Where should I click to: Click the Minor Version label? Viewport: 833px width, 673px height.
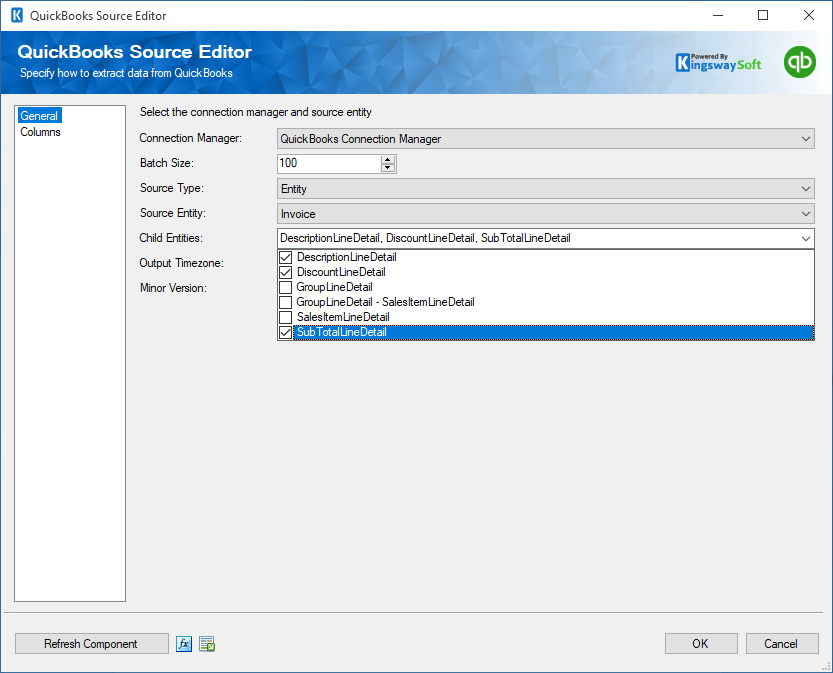tap(173, 288)
